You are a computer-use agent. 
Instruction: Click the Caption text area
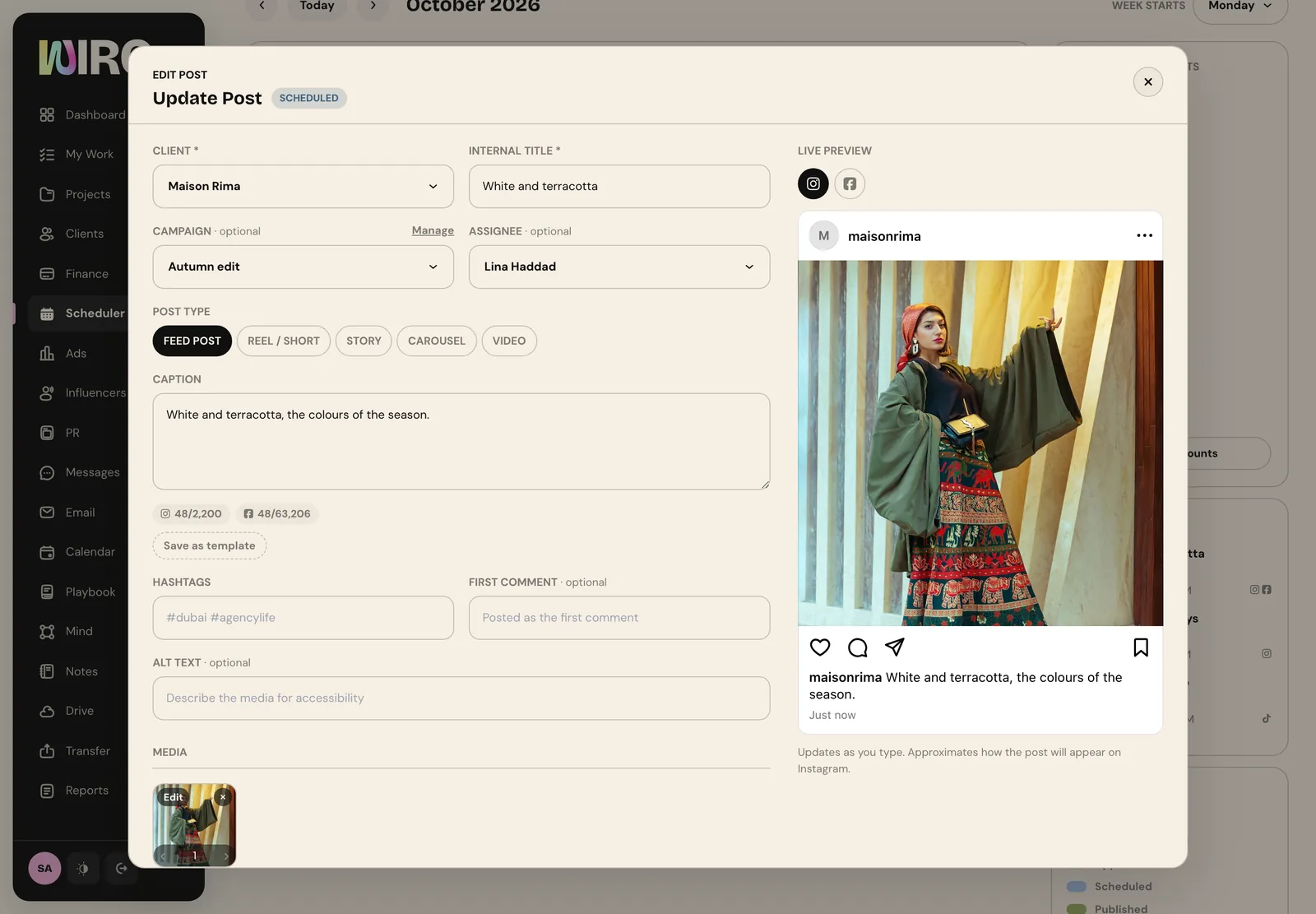(461, 442)
